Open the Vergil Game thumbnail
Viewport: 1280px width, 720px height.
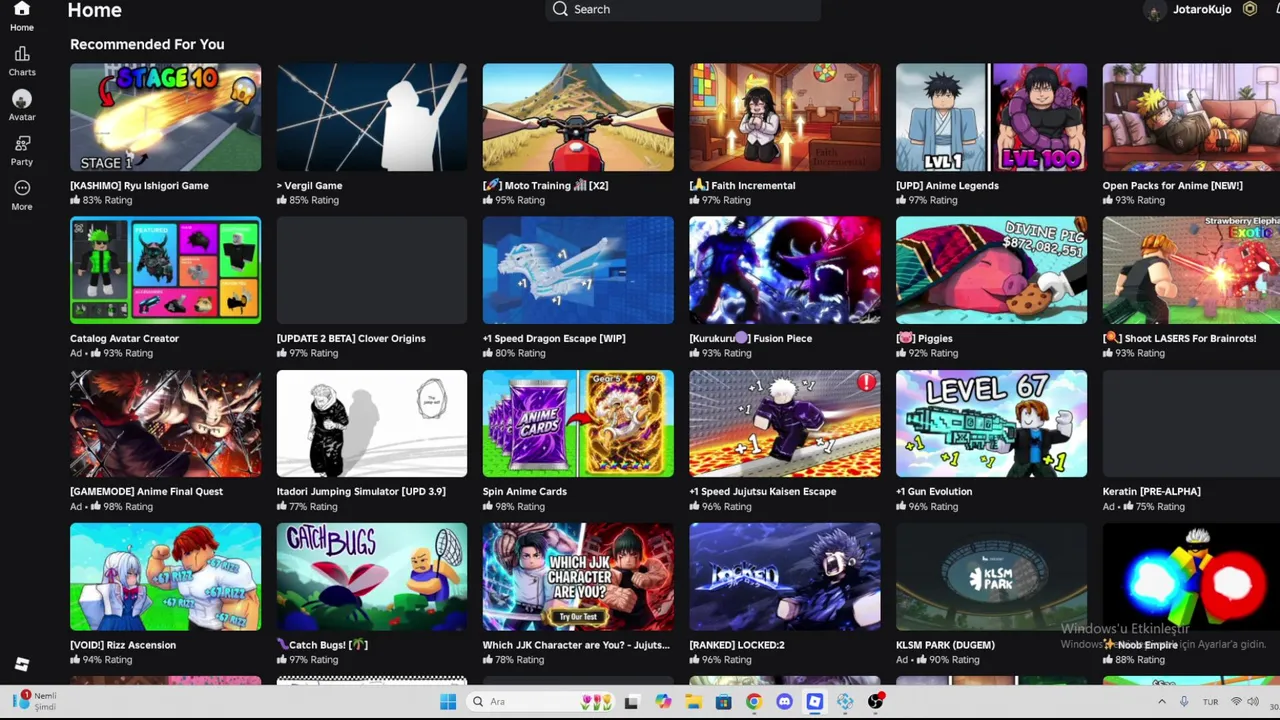click(x=372, y=117)
